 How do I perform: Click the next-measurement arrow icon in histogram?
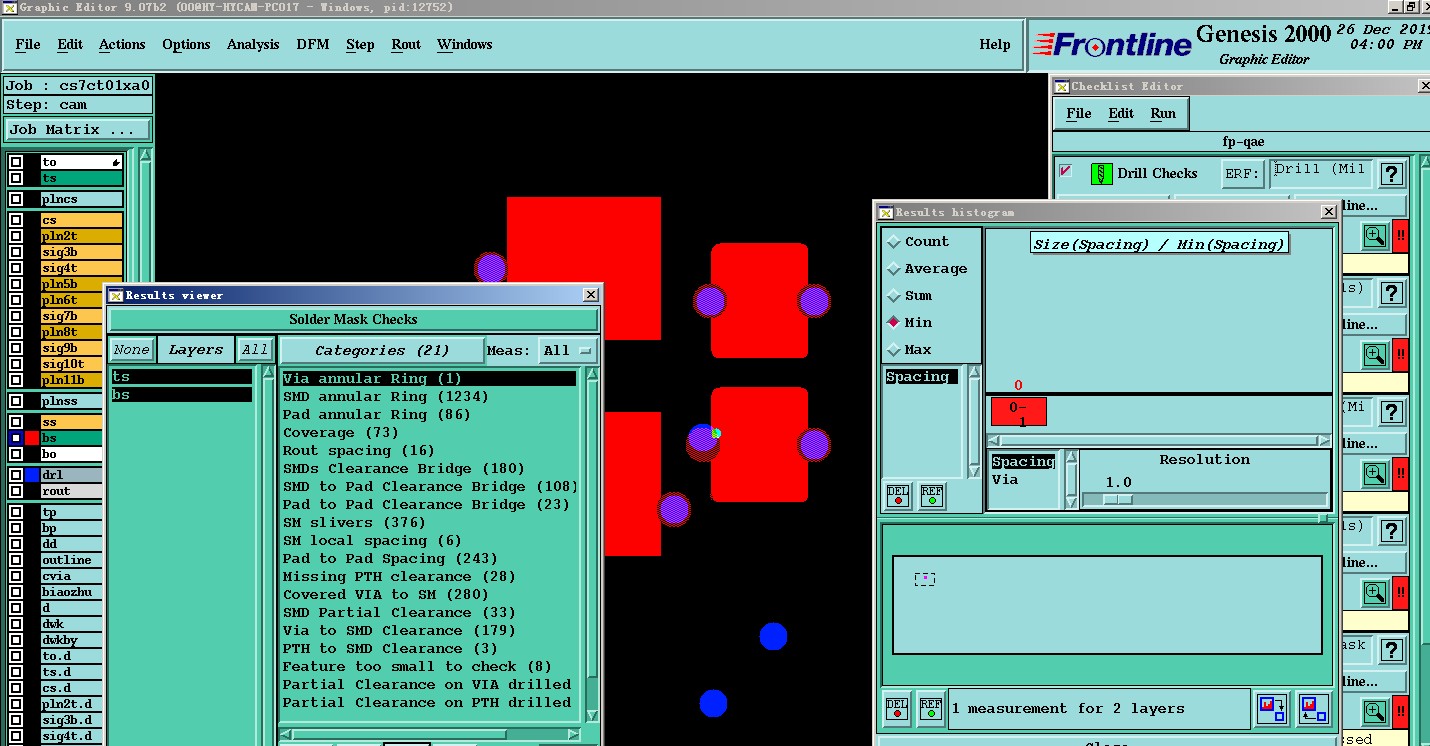pos(1273,709)
